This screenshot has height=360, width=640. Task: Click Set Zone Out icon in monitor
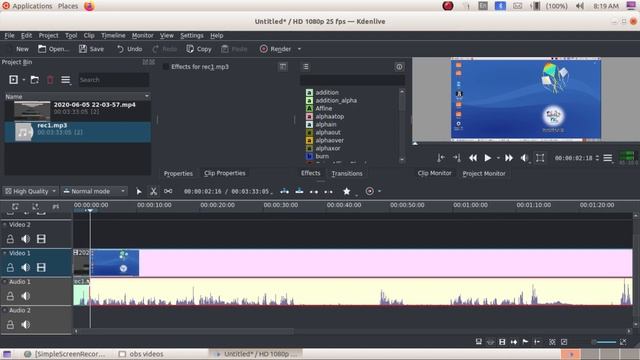click(456, 158)
